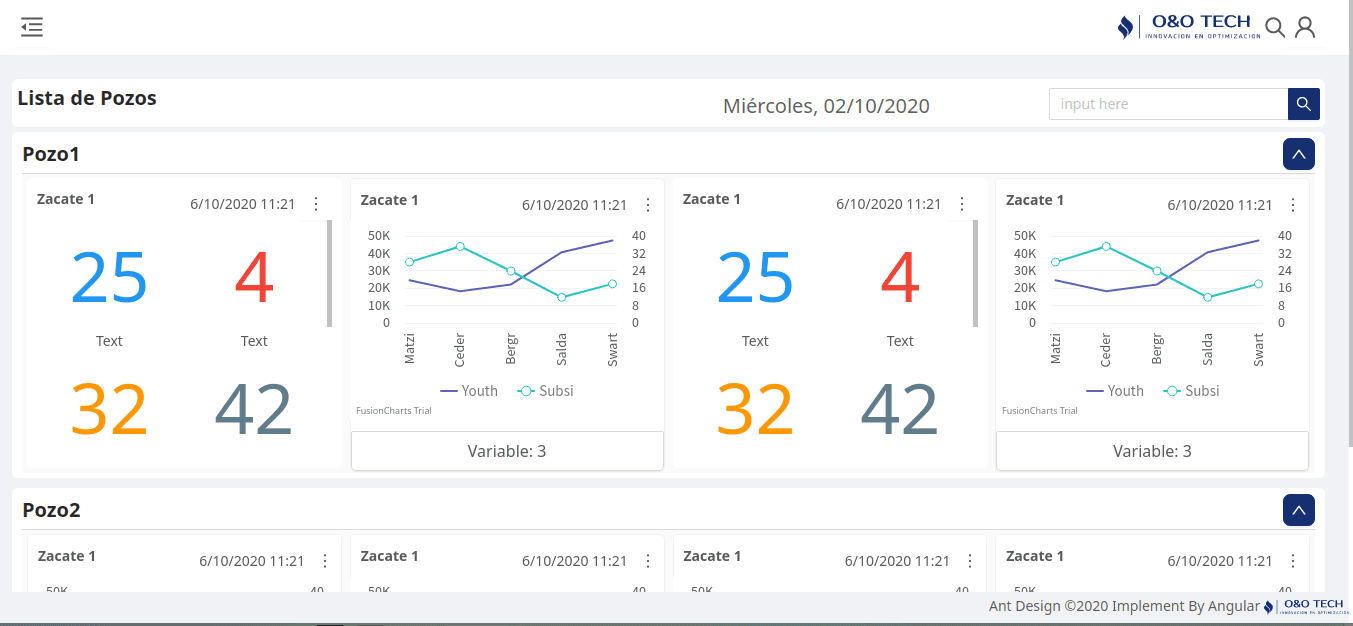This screenshot has height=626, width=1353.
Task: Open three-dot menu of third Pozo2 card
Action: [971, 561]
